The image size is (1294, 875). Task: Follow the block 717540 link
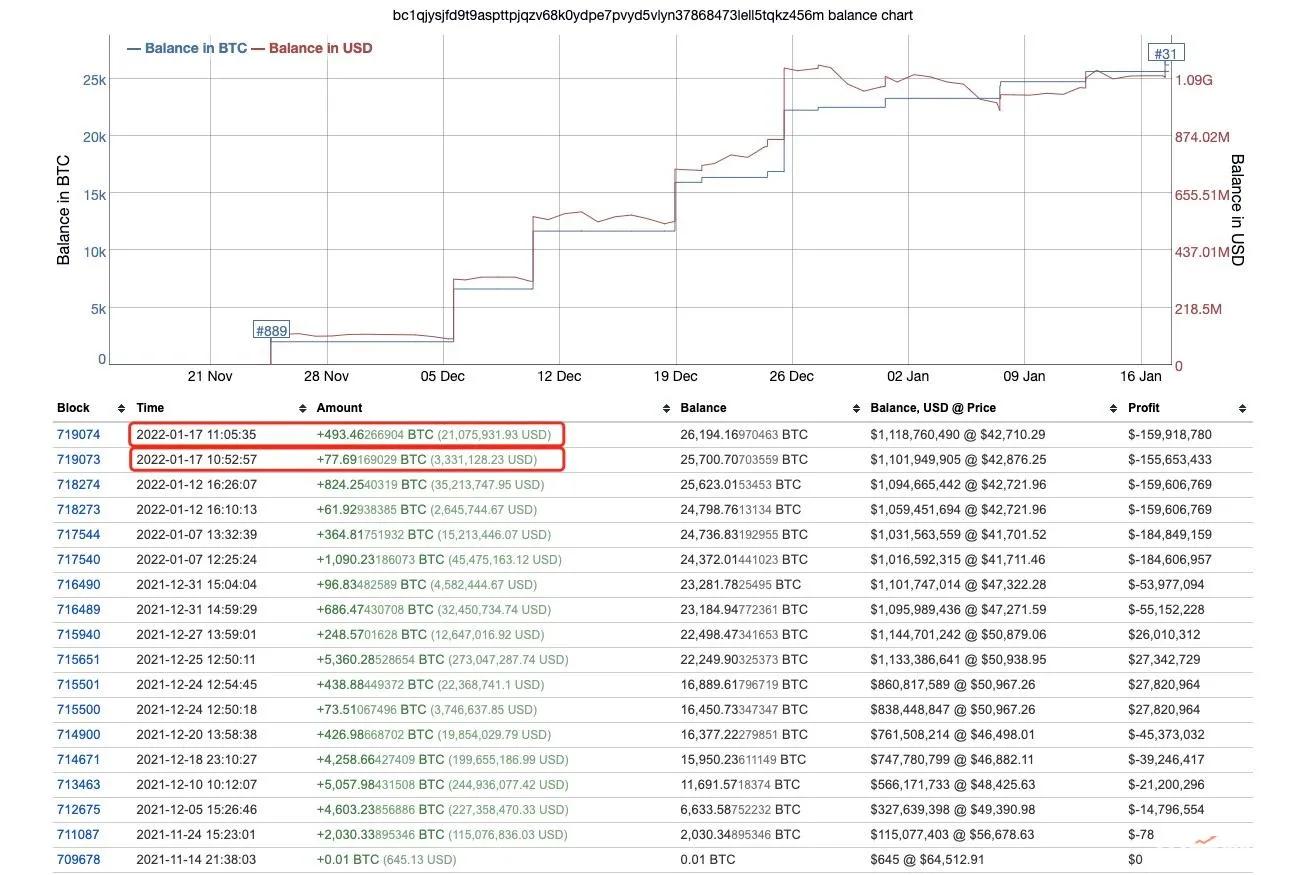pyautogui.click(x=79, y=559)
